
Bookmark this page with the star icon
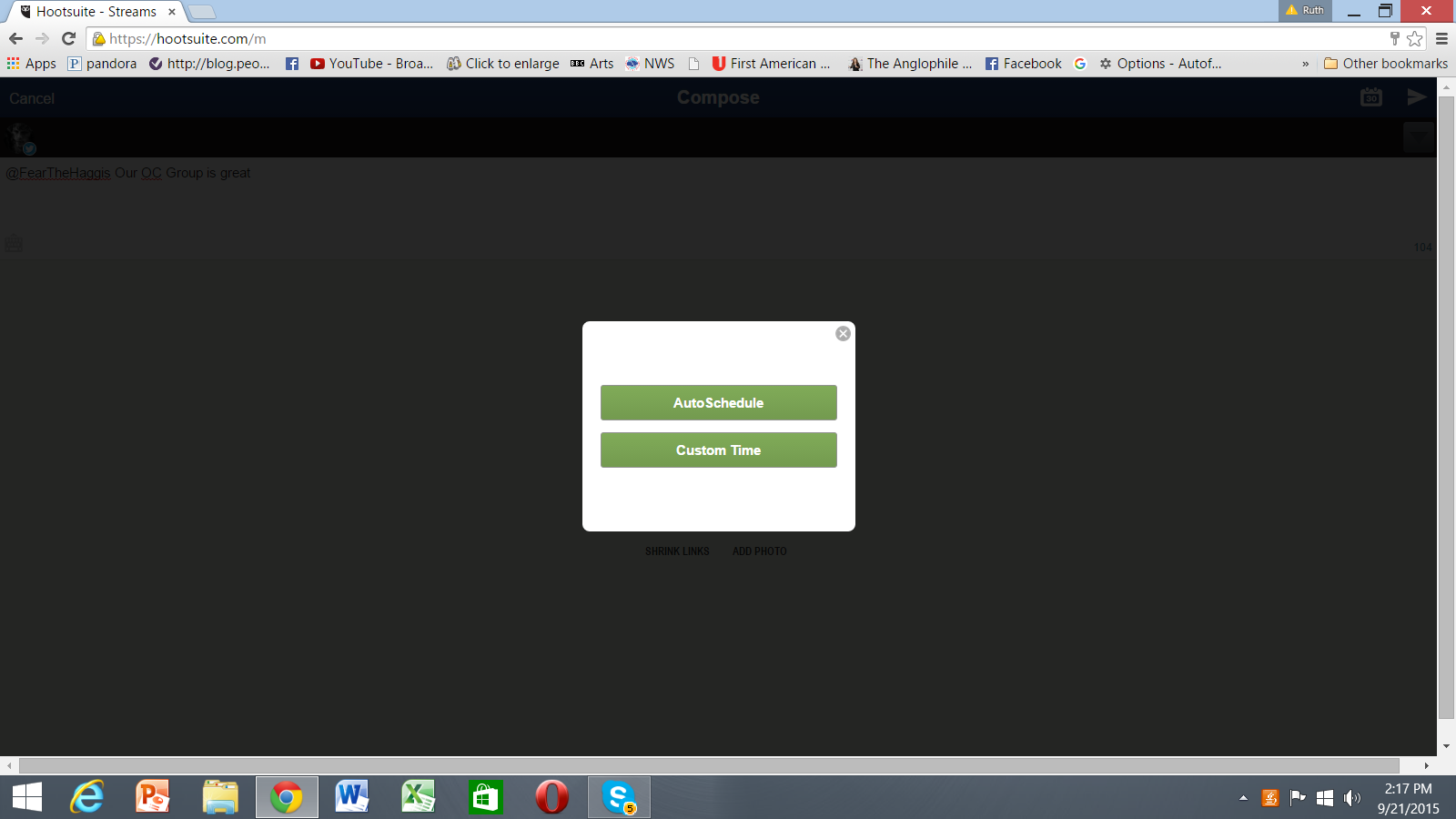1414,38
